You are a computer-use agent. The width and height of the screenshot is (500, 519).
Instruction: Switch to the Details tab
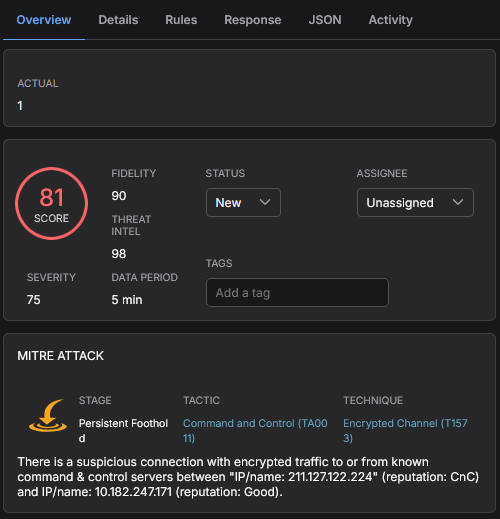(x=118, y=20)
